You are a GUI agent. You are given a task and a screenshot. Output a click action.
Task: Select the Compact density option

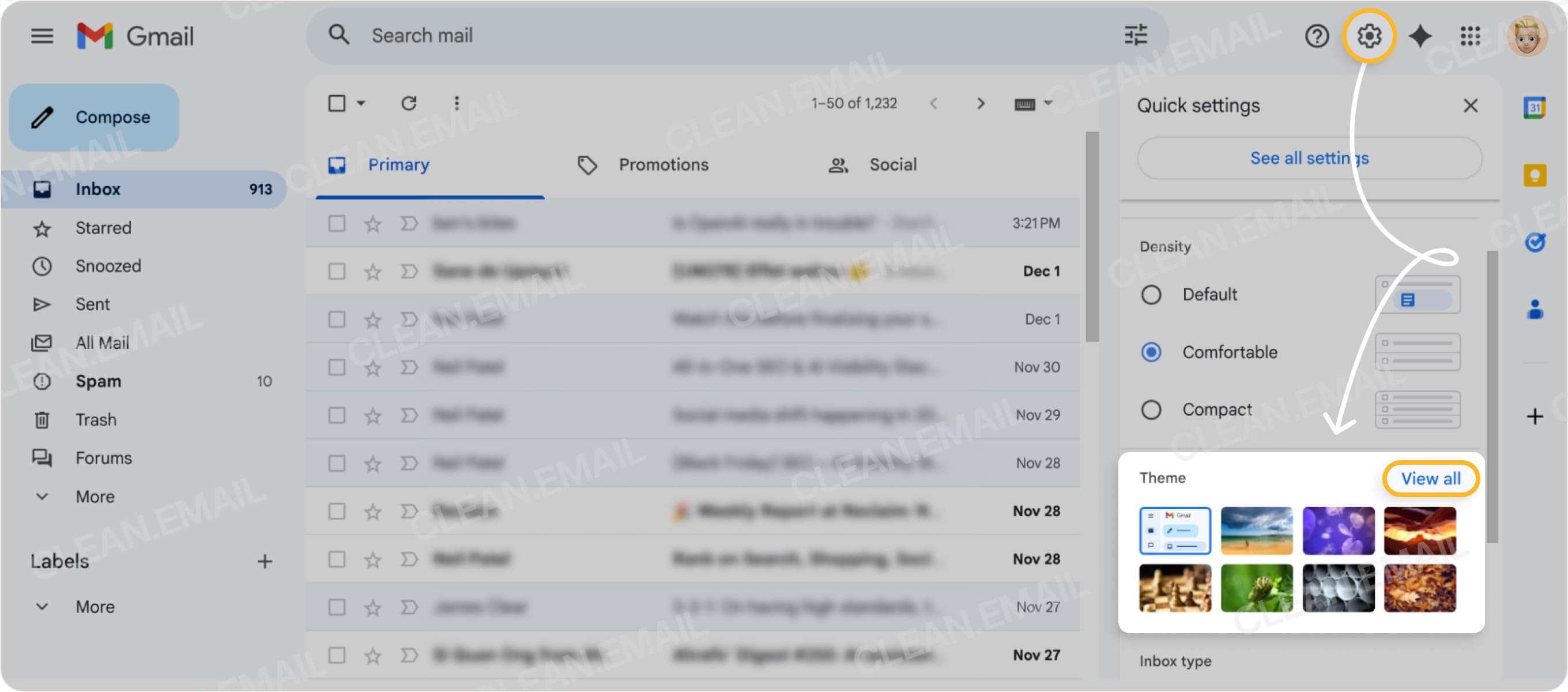(1151, 410)
